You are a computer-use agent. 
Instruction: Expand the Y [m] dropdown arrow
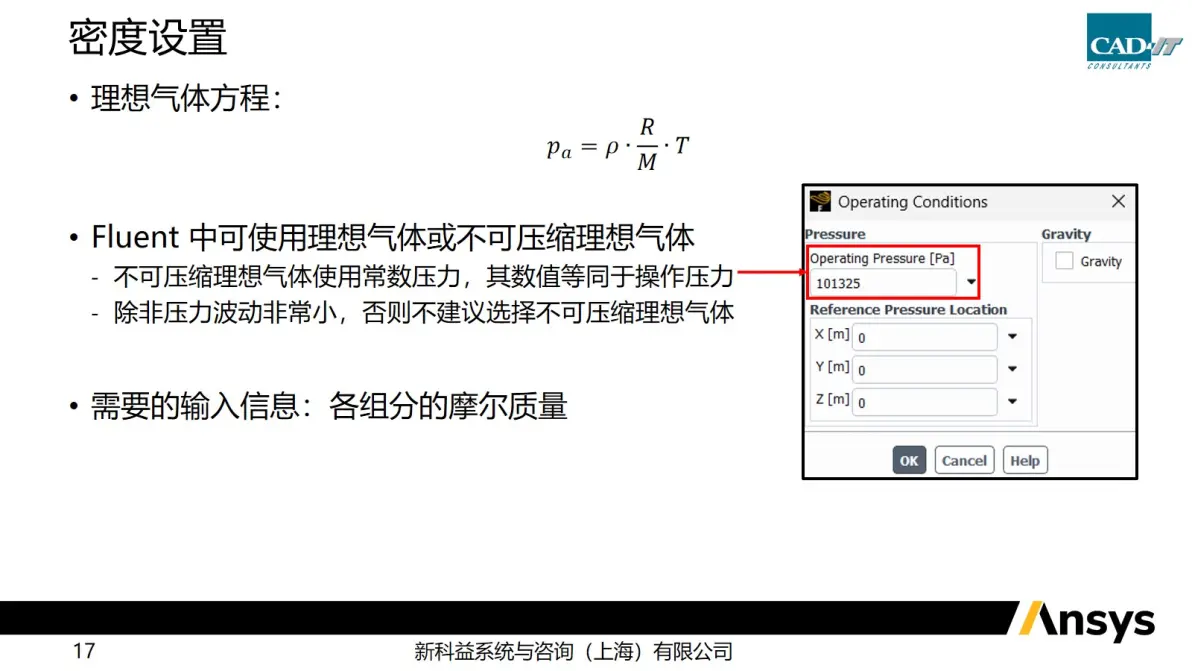[x=1013, y=369]
